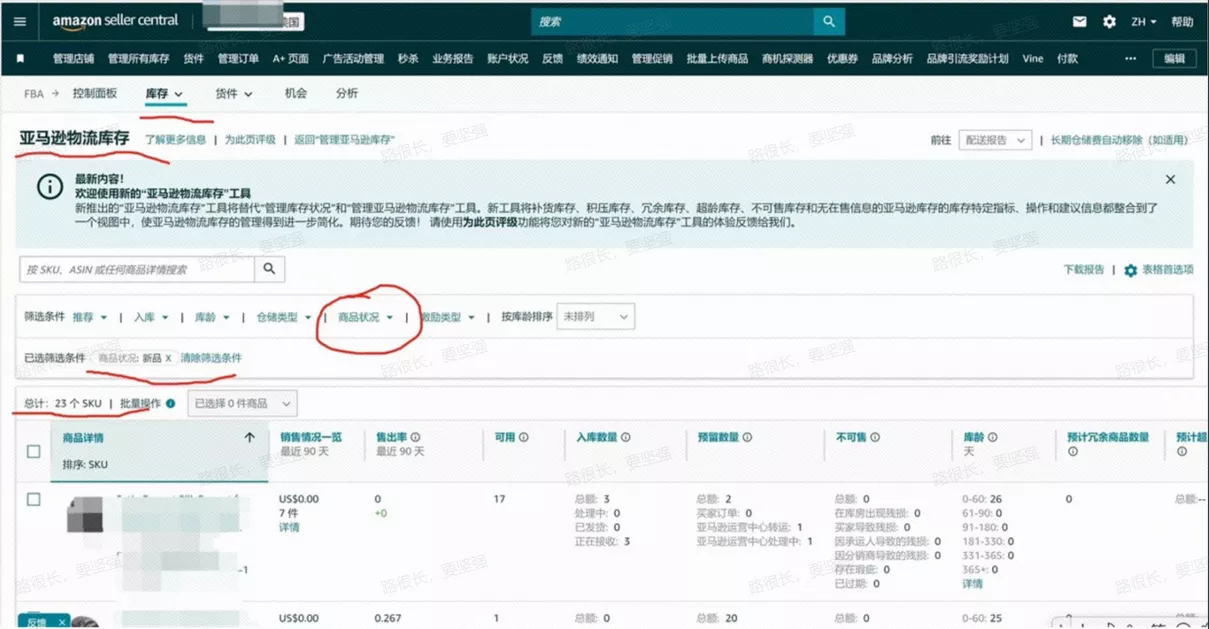Open the 未排列 sorting dropdown
Screen dimensions: 1209x629
tap(596, 316)
